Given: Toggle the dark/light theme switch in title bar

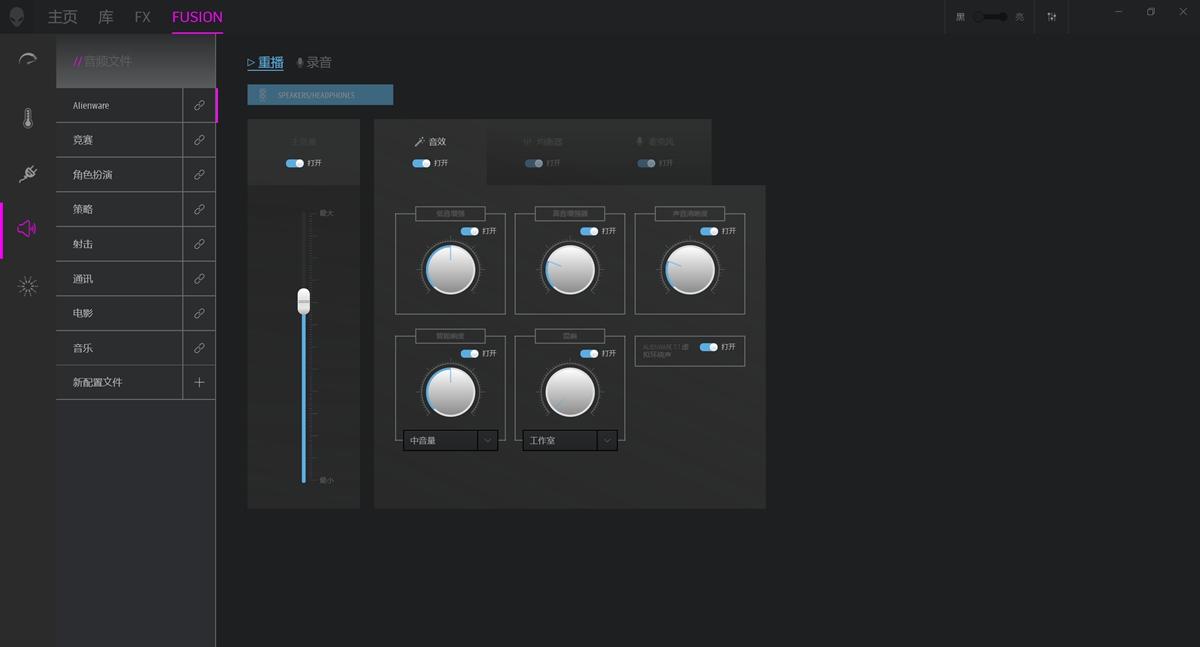Looking at the screenshot, I should click(991, 17).
